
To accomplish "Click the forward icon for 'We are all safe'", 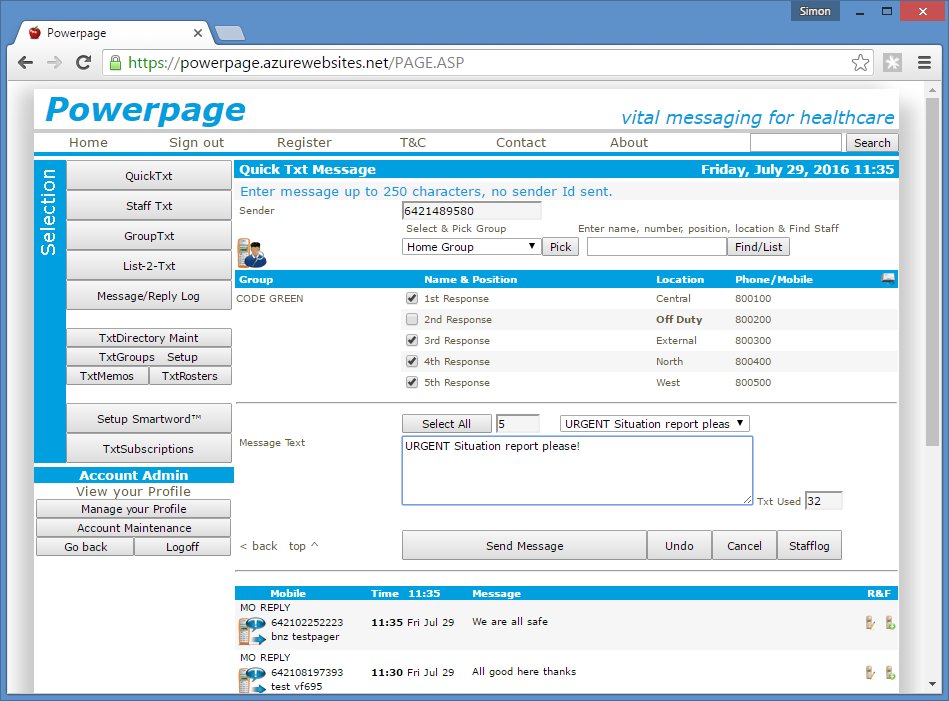I will (889, 622).
